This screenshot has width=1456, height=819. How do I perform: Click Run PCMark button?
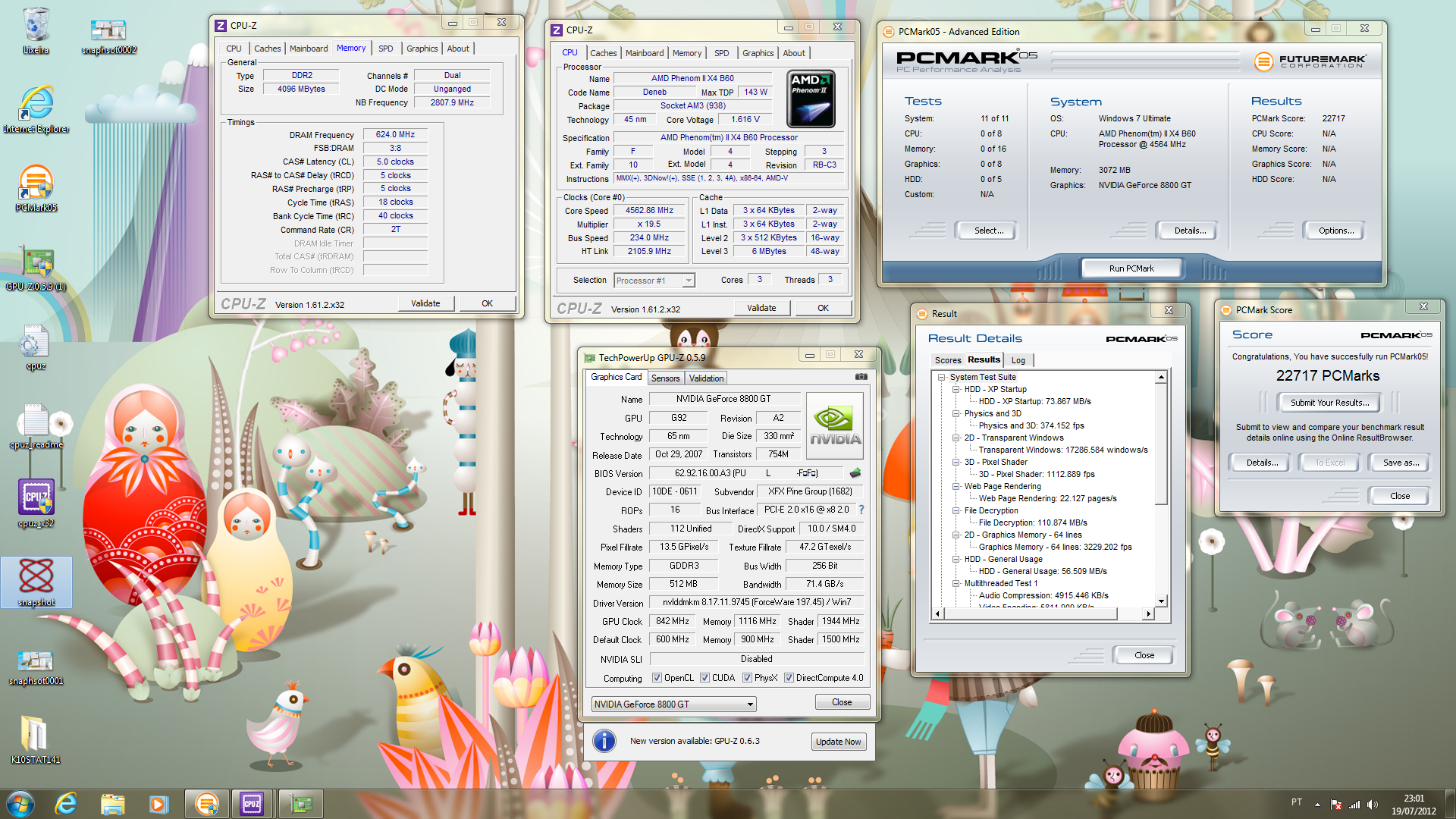[x=1131, y=268]
